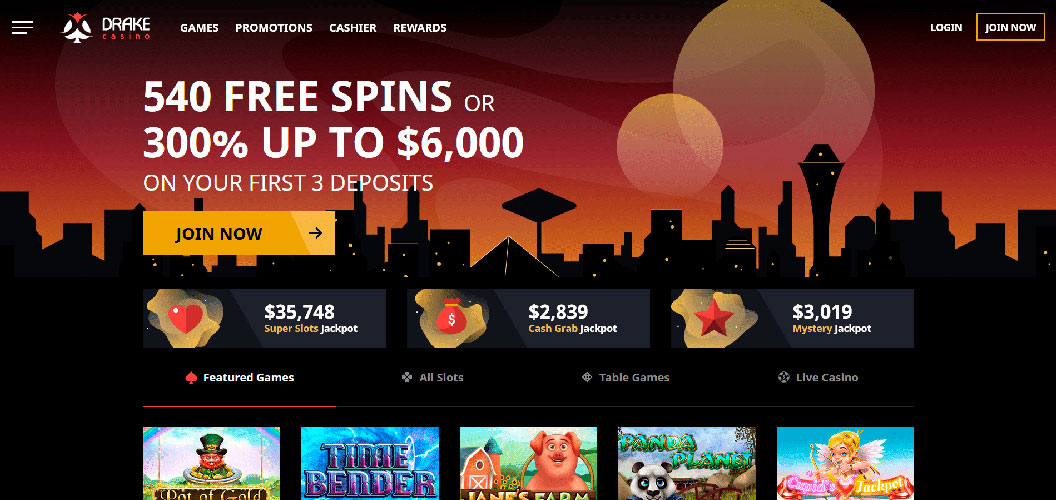The image size is (1056, 500).
Task: Click the spade icon beside Featured Games
Action: pos(191,377)
